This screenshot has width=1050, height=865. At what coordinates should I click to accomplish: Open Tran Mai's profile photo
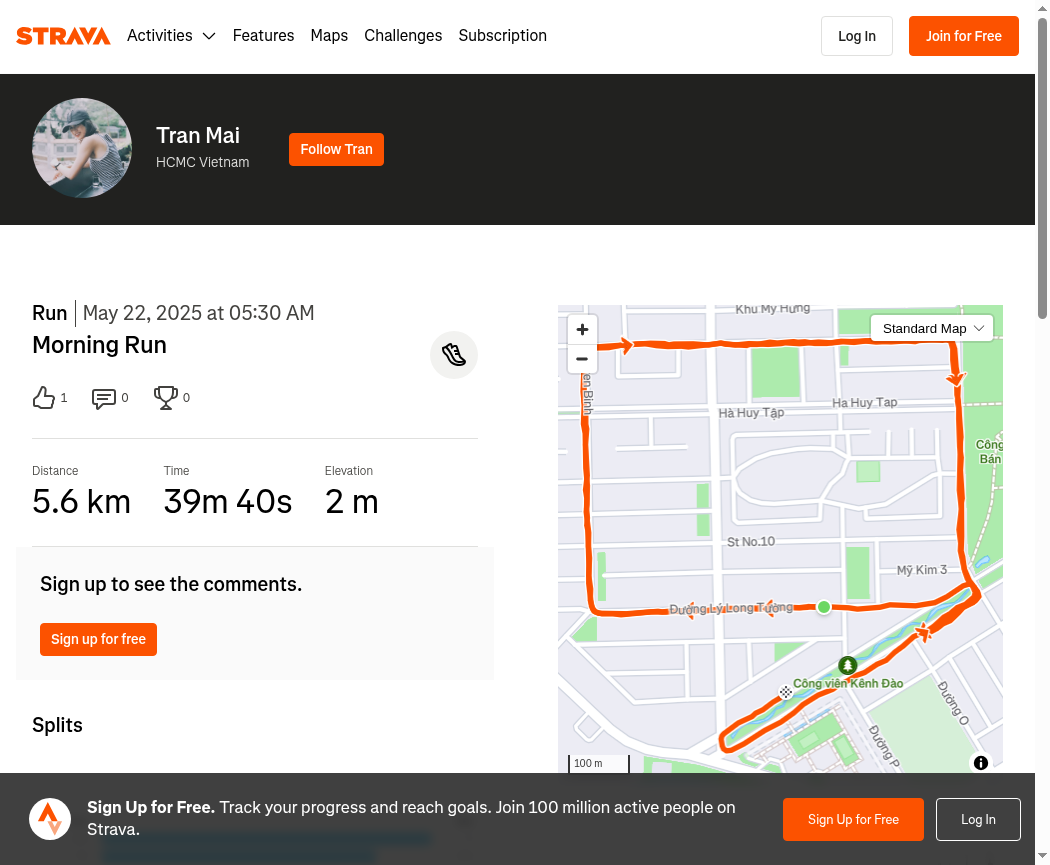(x=82, y=148)
